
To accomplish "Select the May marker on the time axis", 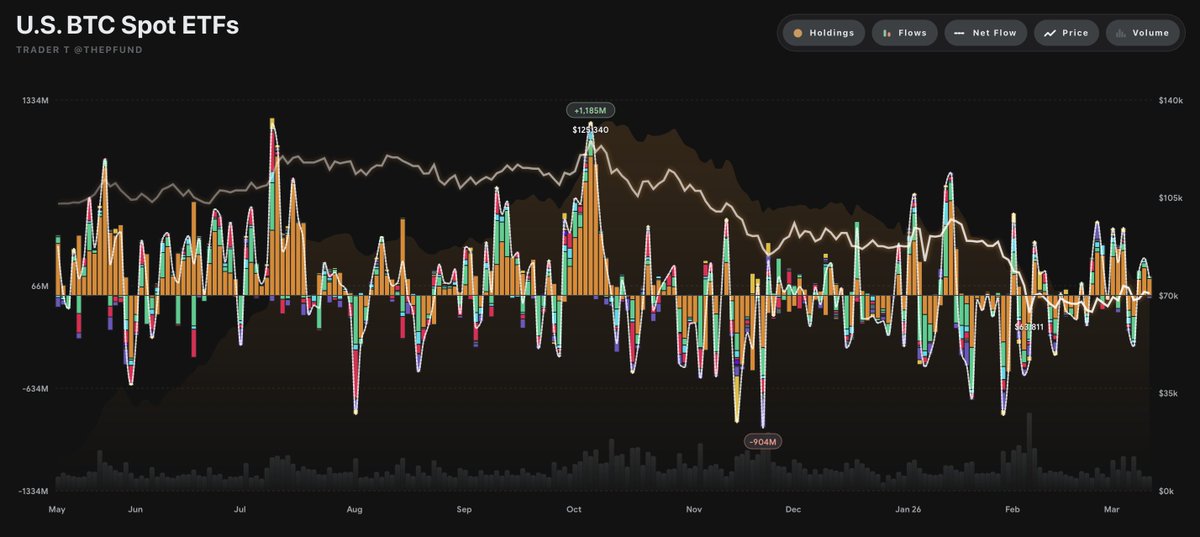I will tap(56, 510).
